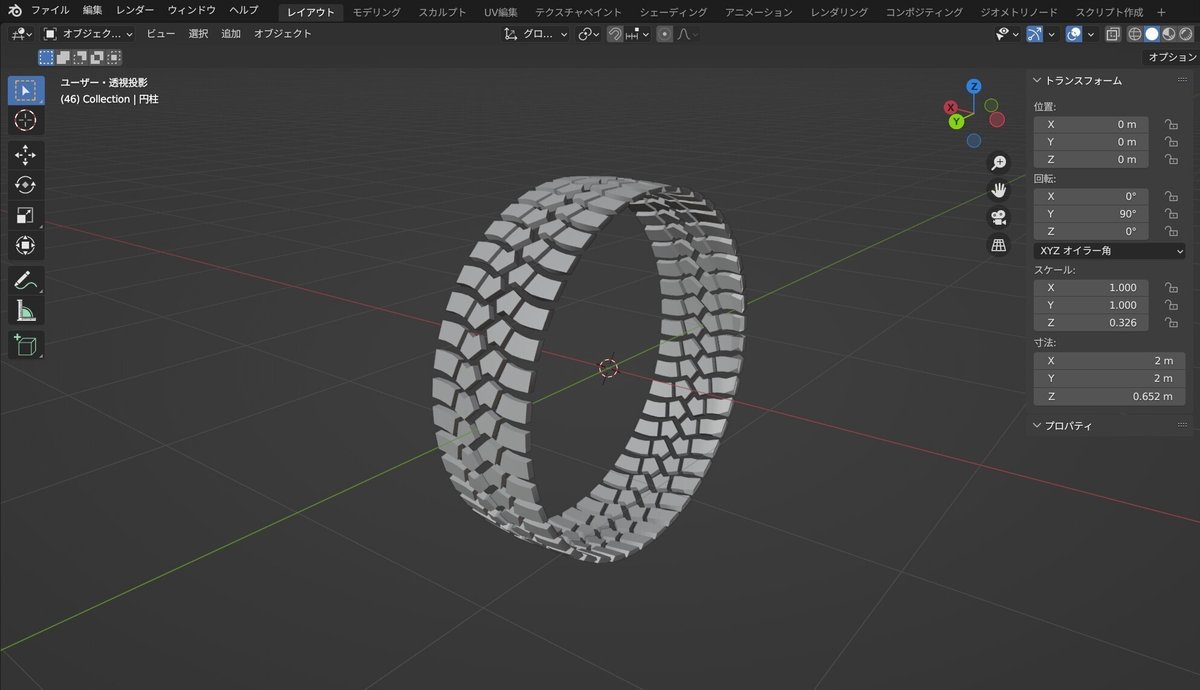Lock the scale Z value
The width and height of the screenshot is (1200, 690).
coord(1169,323)
